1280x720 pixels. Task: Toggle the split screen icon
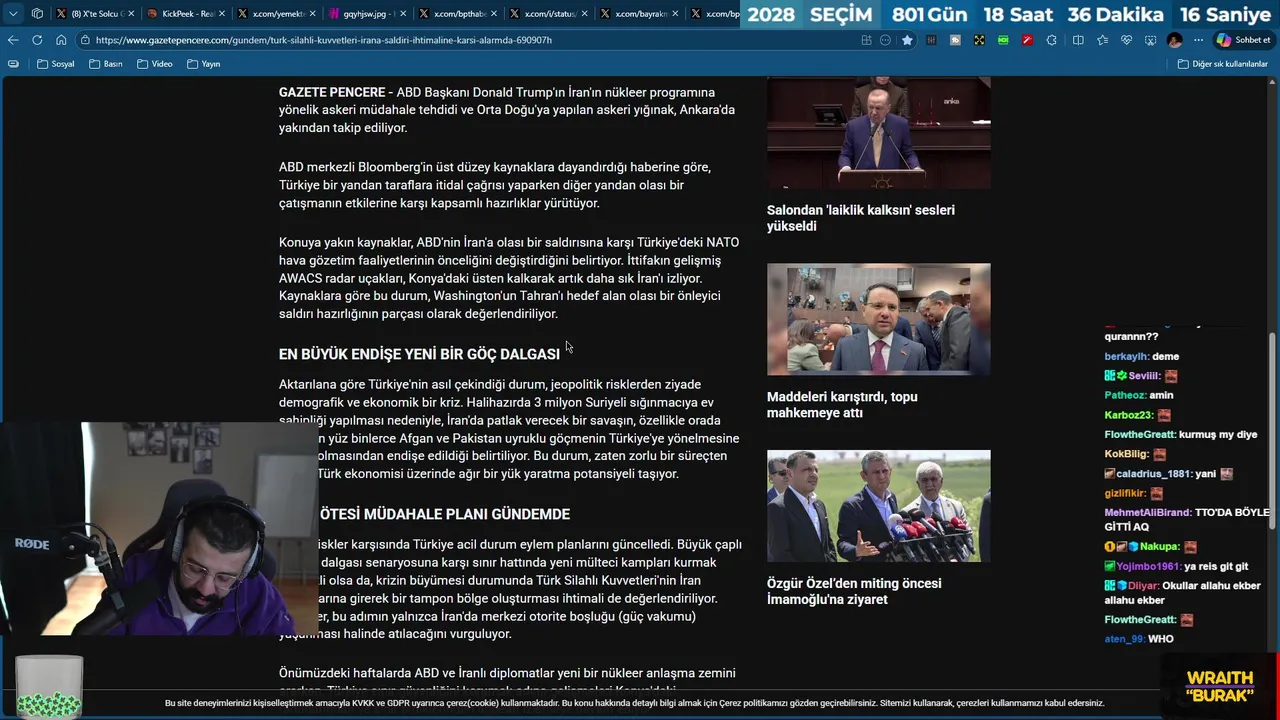coord(1078,40)
